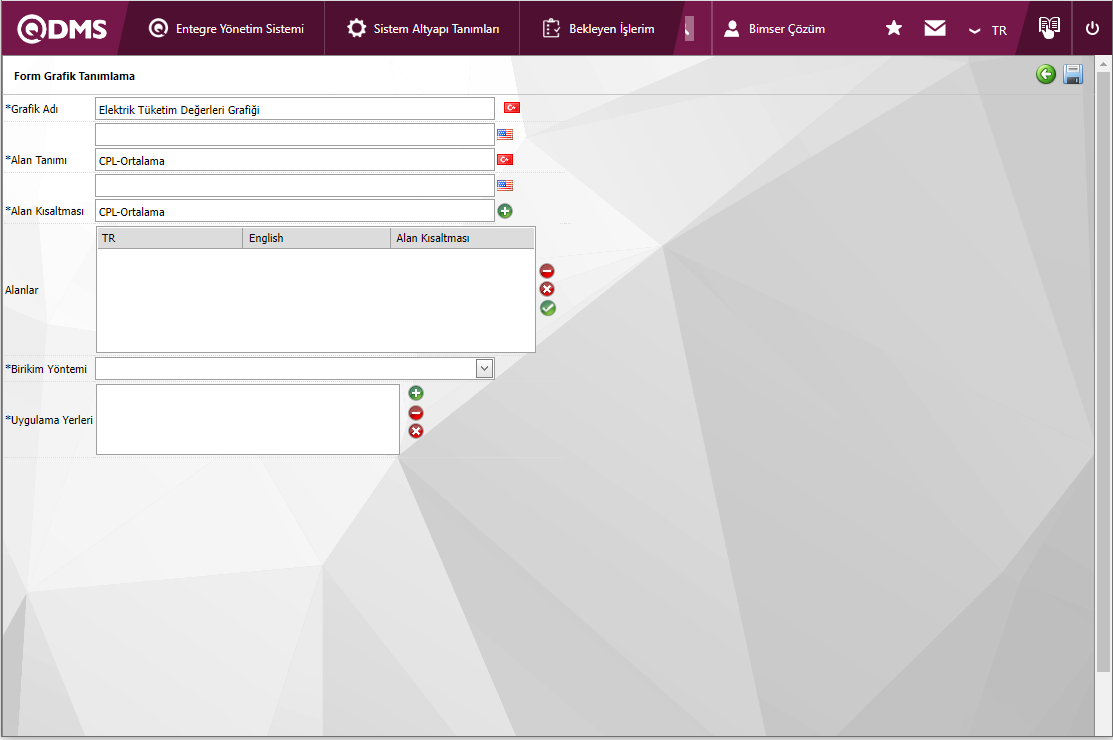Screen dimensions: 1113x740
Task: Click the Uygulama Yerleri list box
Action: point(248,419)
